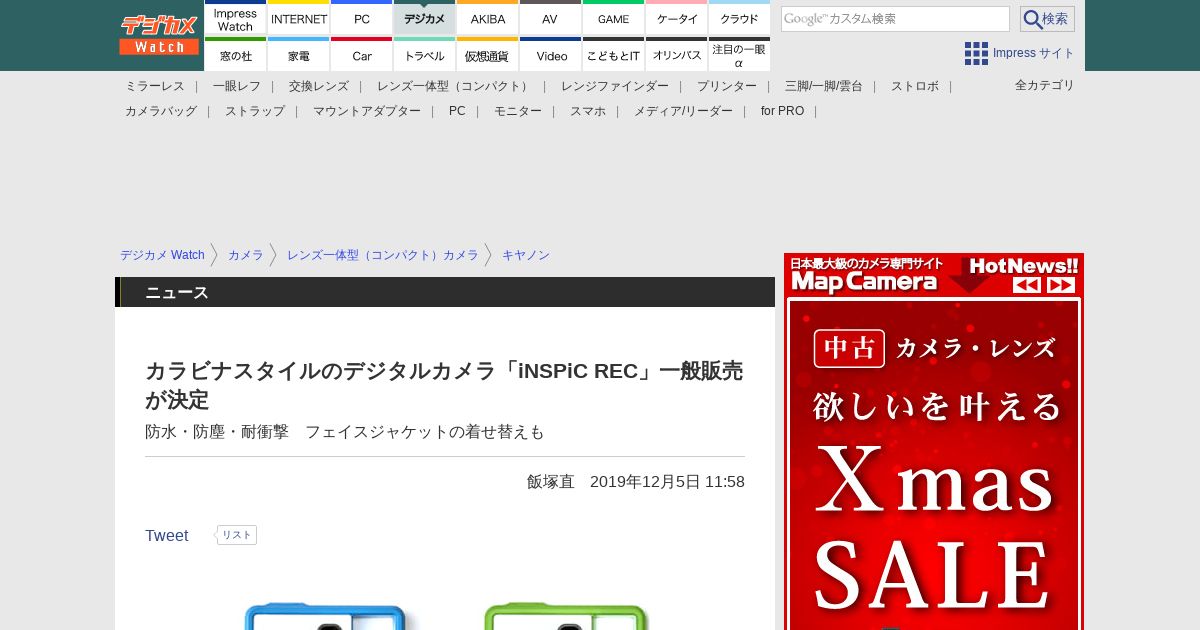Open the メディア/リーダー category
This screenshot has height=630, width=1200.
683,111
